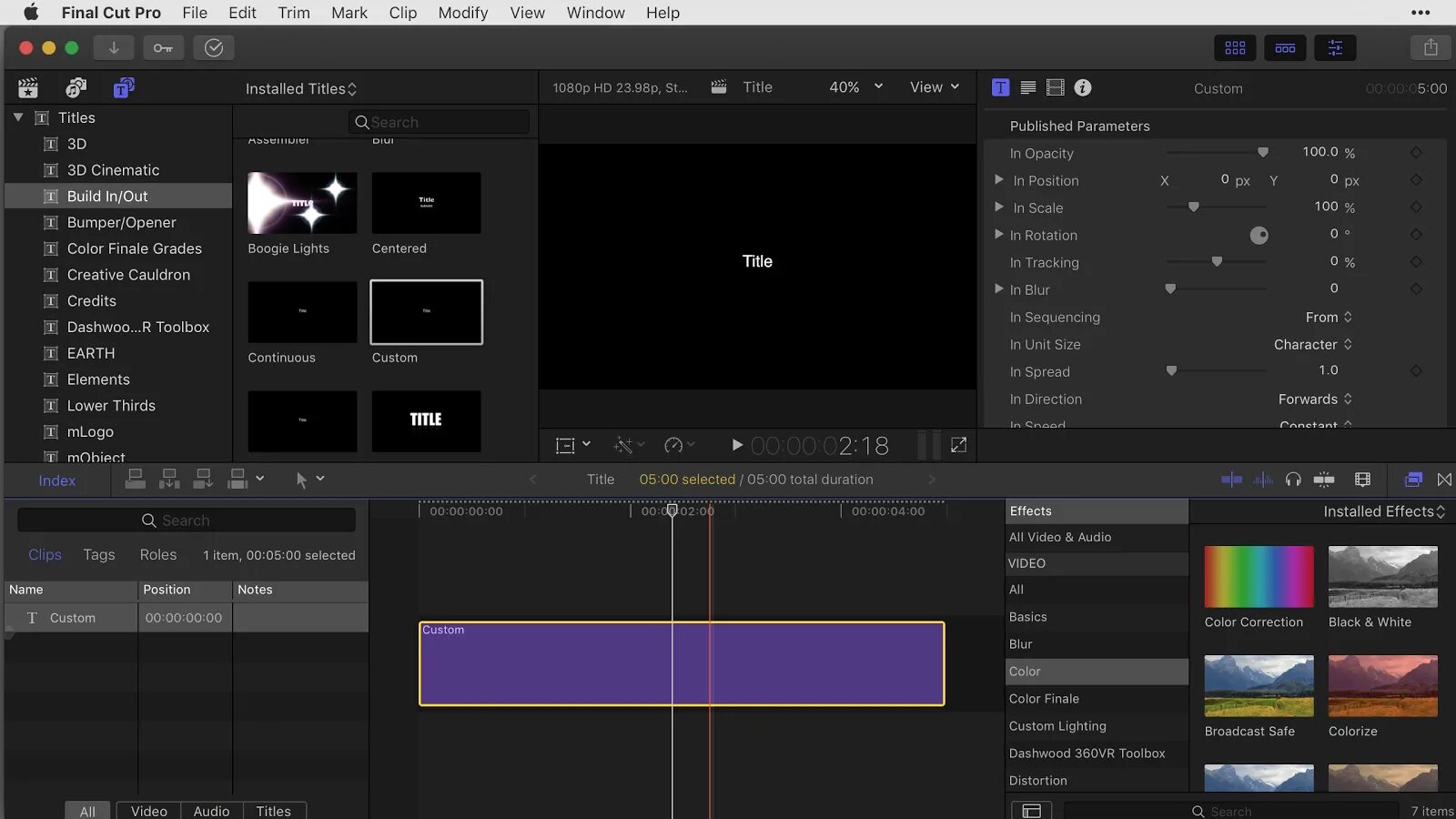Toggle audio skimming waveform icon
The image size is (1456, 819).
pos(1263,480)
